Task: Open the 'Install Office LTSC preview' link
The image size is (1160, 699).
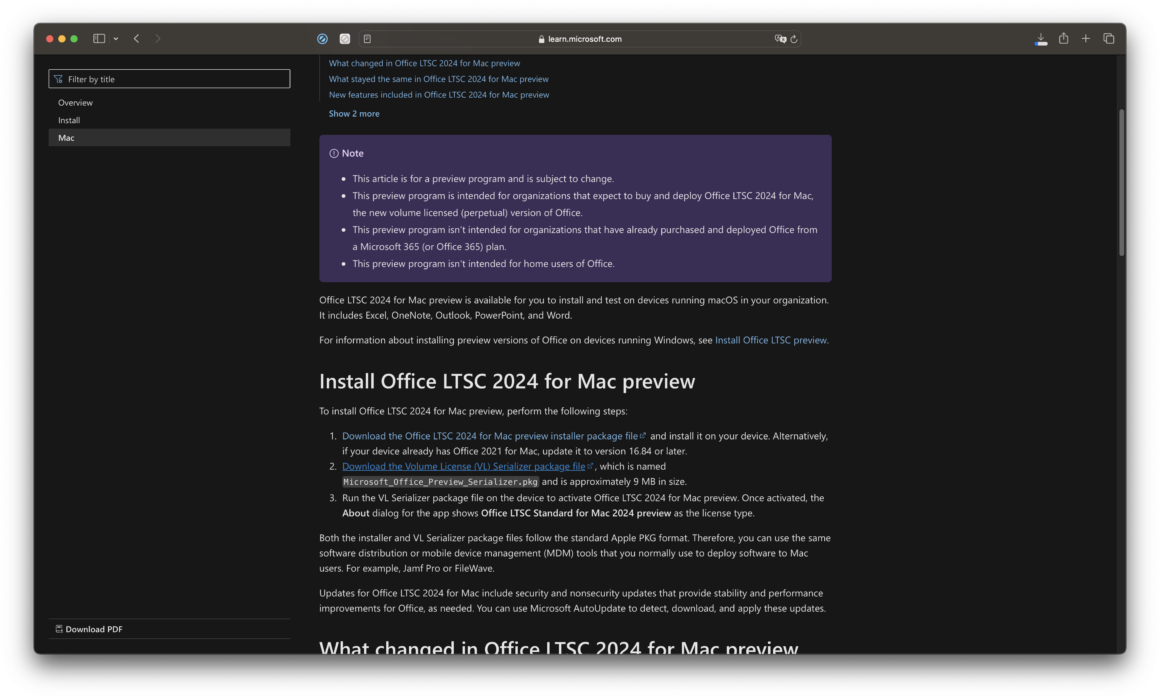Action: click(x=771, y=340)
